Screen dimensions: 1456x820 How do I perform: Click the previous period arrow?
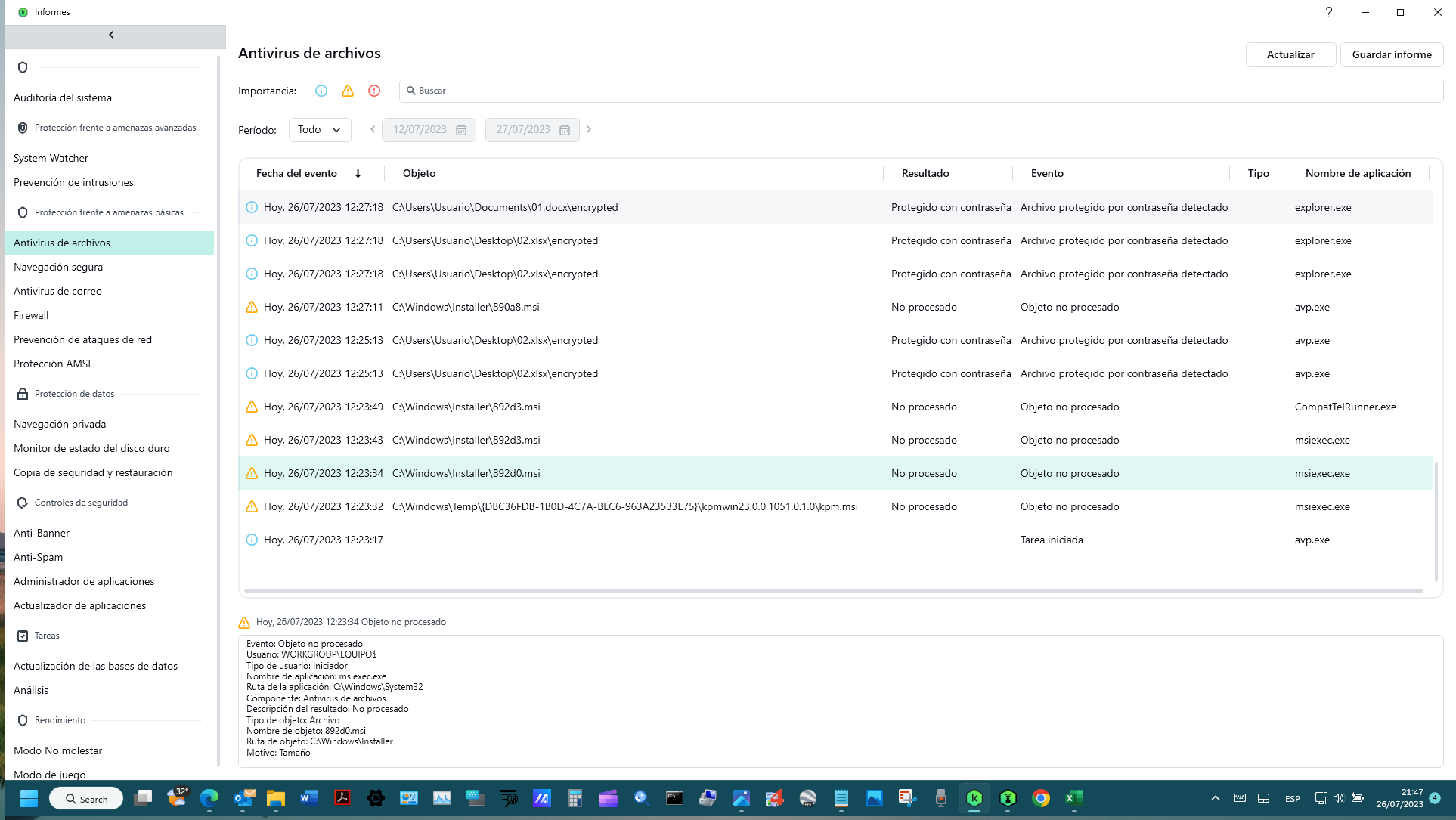coord(373,129)
